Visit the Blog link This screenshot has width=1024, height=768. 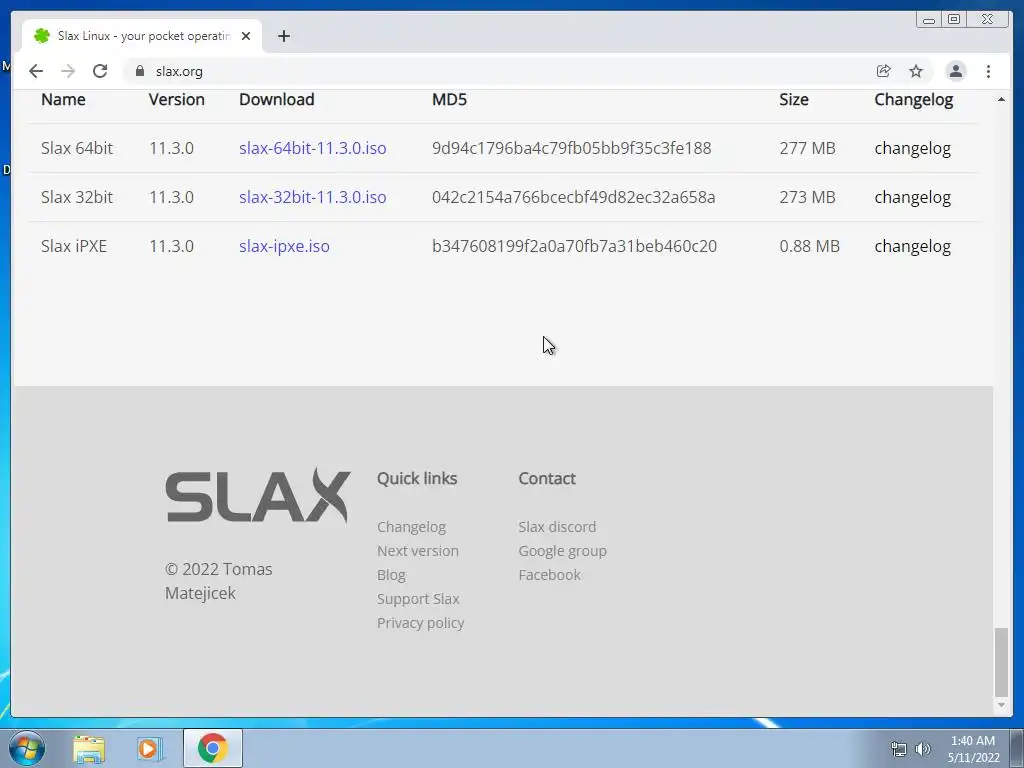tap(391, 575)
